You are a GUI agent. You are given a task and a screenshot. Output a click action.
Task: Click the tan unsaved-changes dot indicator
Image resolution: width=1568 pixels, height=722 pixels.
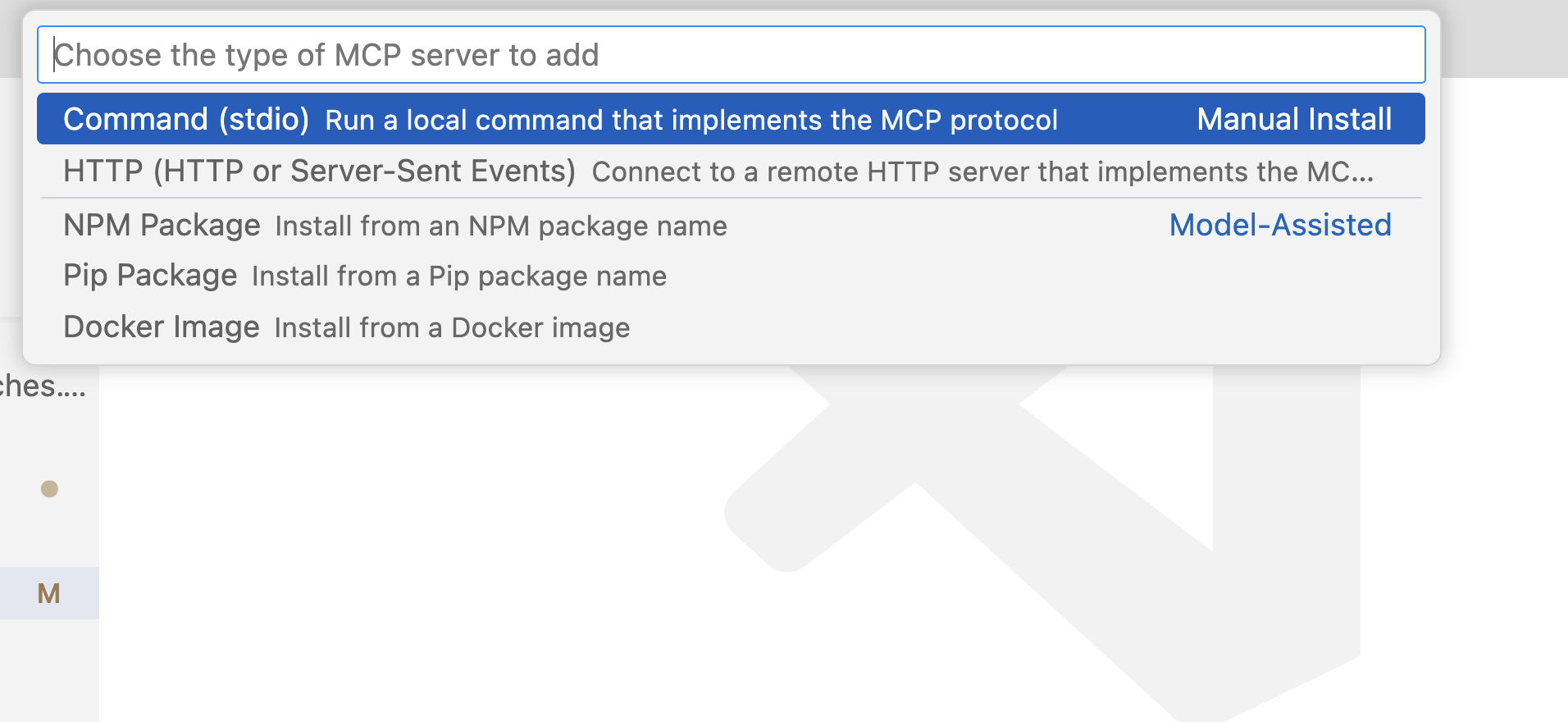click(x=49, y=489)
